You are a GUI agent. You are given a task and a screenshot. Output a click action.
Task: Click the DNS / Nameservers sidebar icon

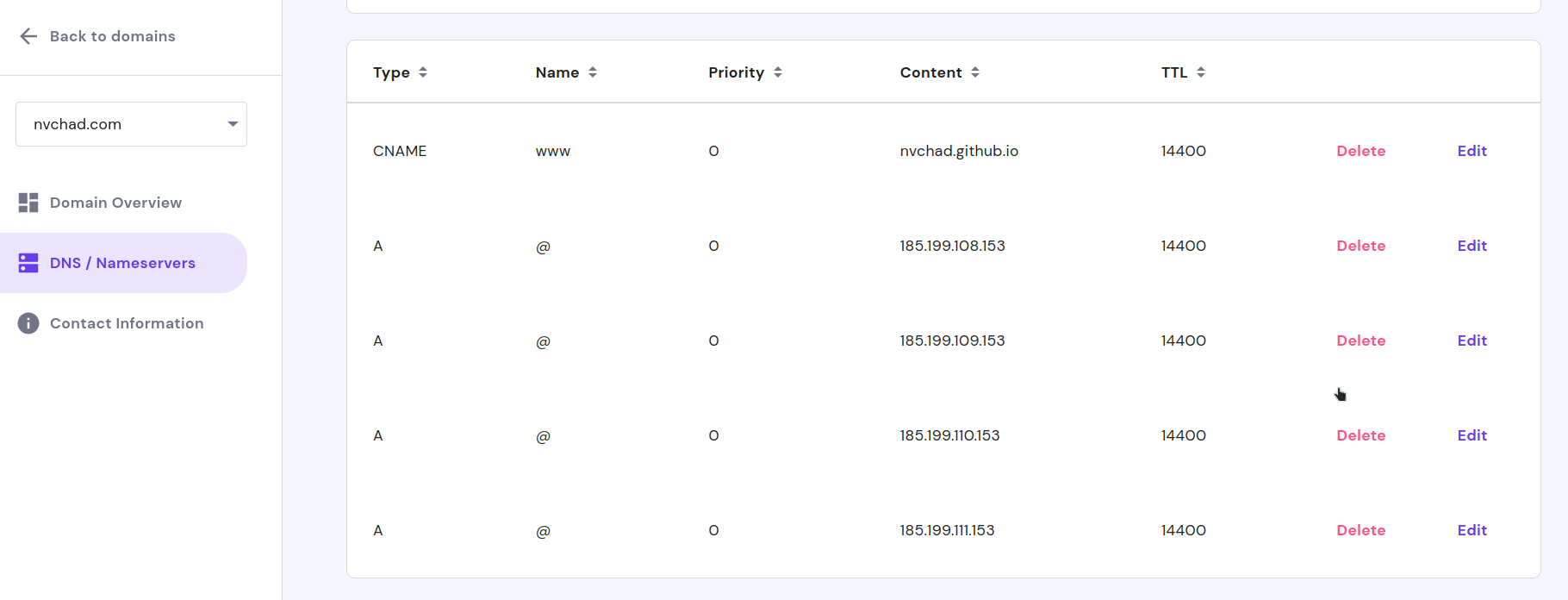coord(28,263)
